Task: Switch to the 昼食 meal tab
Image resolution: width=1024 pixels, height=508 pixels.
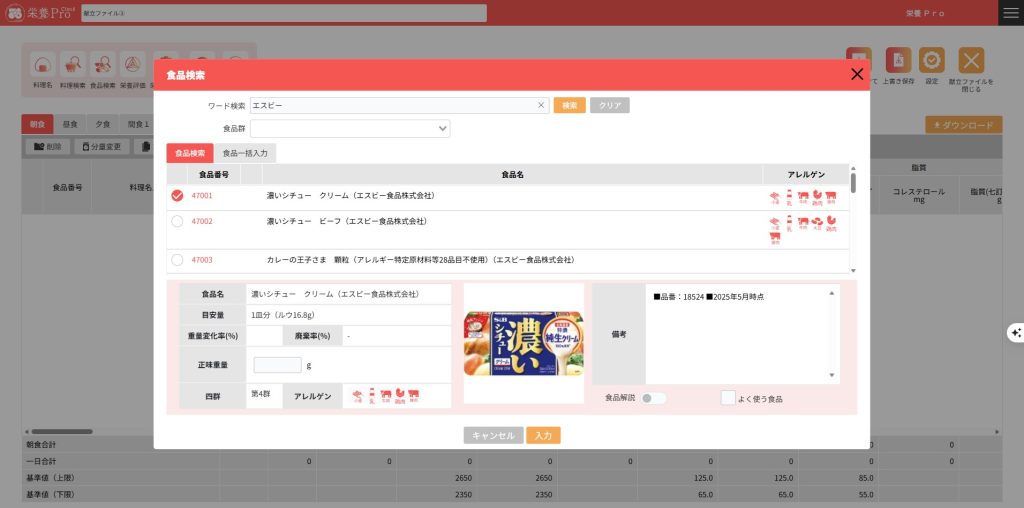Action: point(70,124)
